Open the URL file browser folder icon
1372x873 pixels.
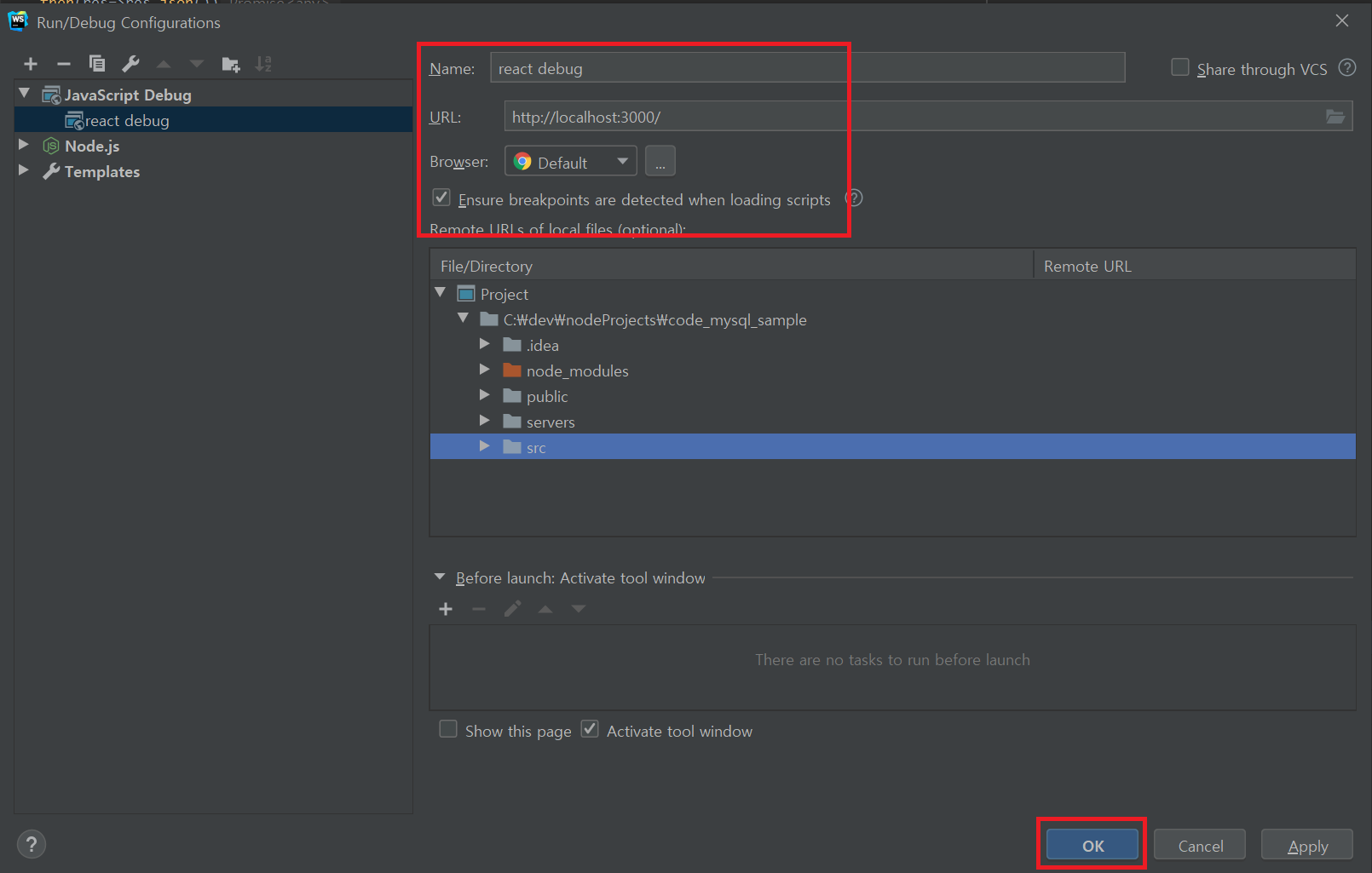click(x=1335, y=116)
